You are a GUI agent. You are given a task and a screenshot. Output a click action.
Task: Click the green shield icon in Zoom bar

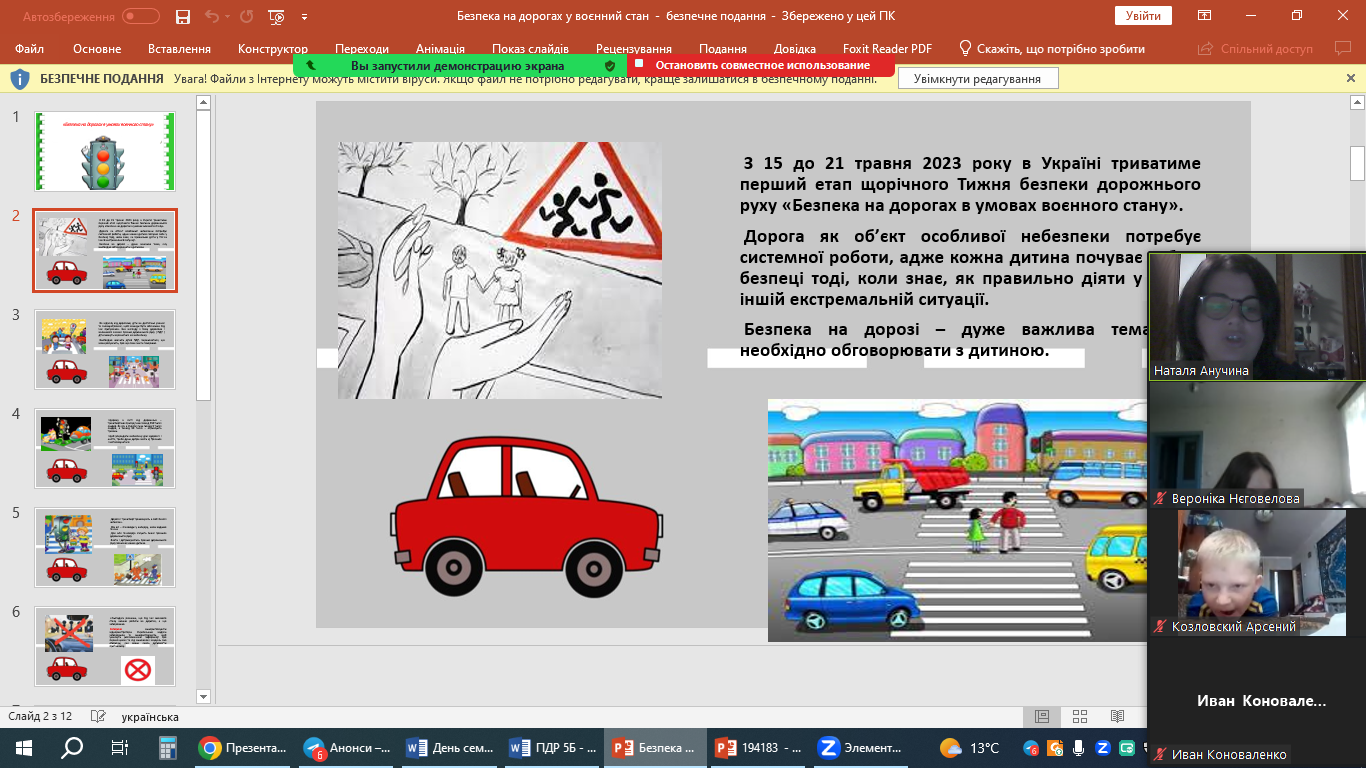coord(610,65)
